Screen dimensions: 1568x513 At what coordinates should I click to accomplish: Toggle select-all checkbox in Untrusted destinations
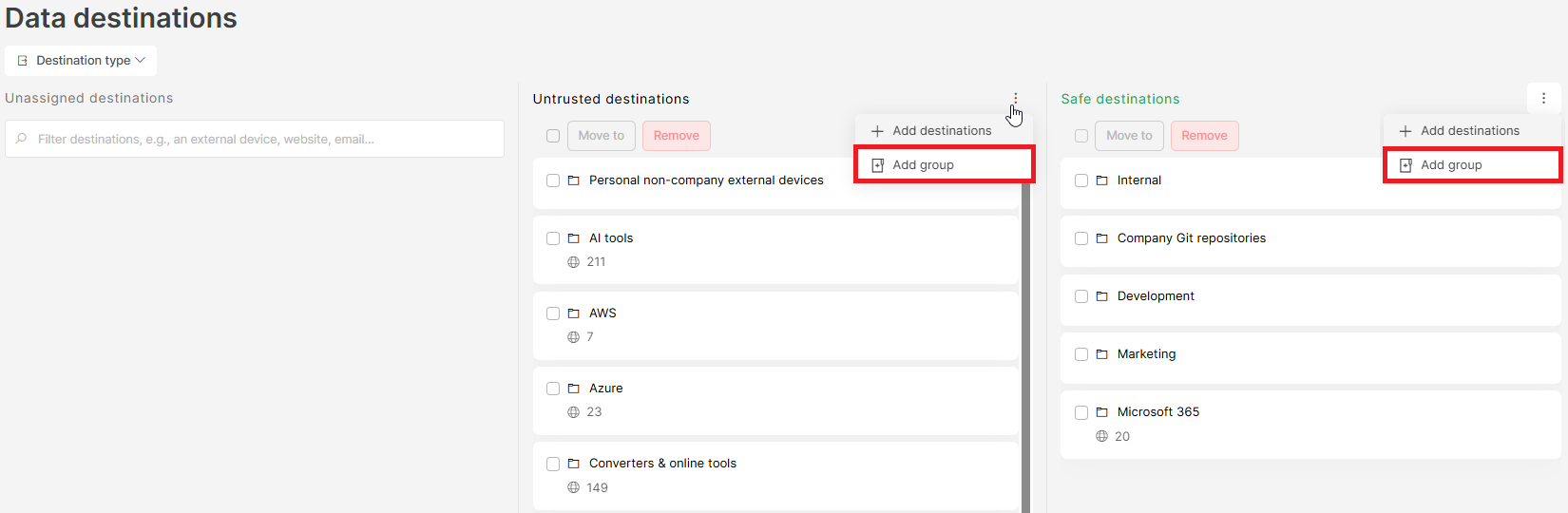tap(553, 136)
